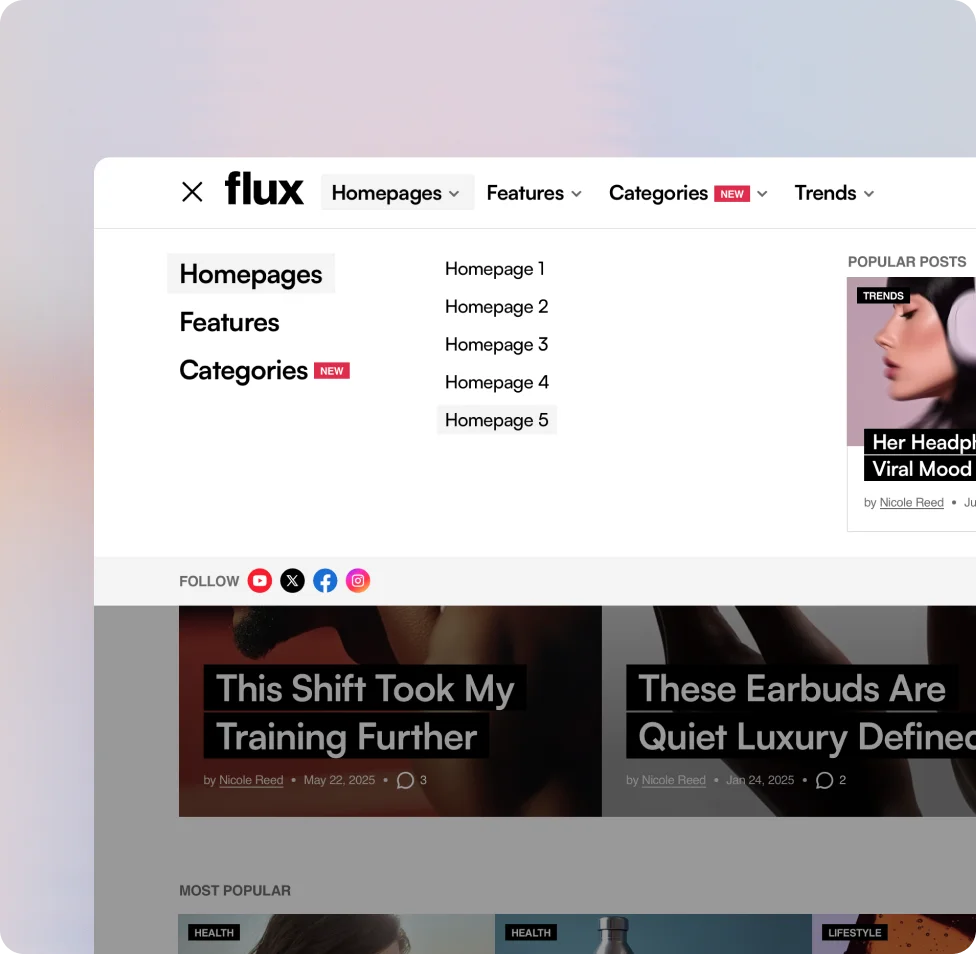Open the Facebook follow icon
The image size is (976, 954).
point(325,581)
